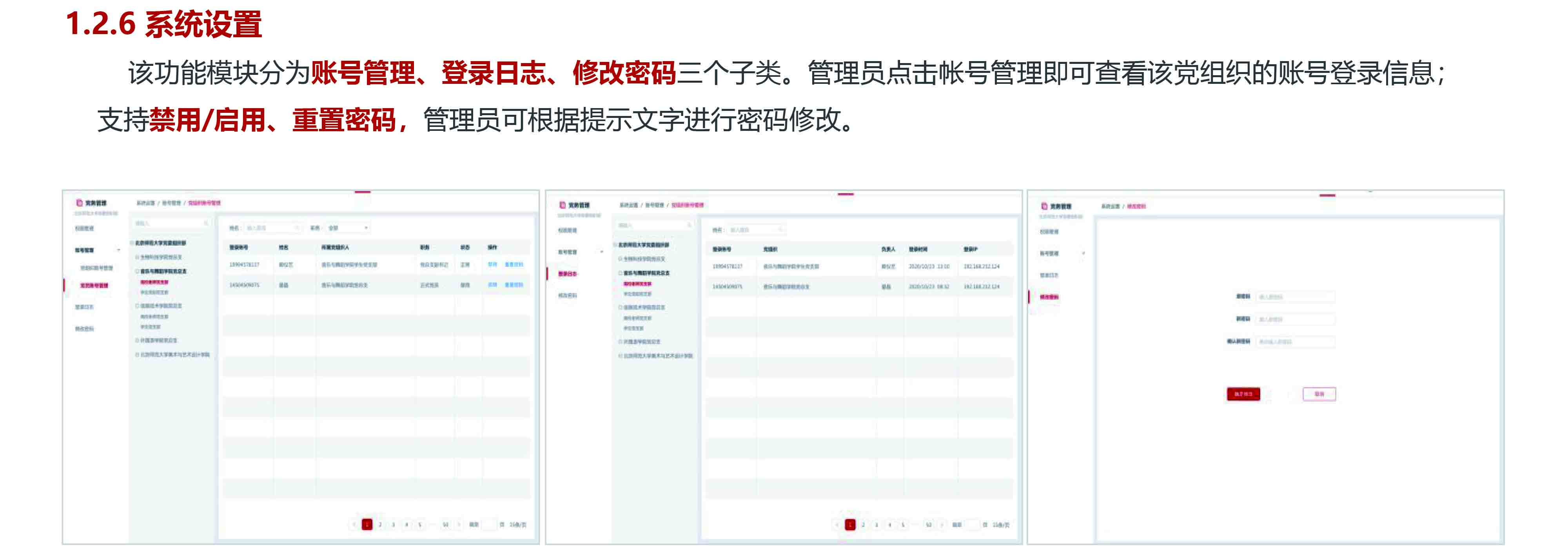This screenshot has height=550, width=1568.
Task: Click 重置密码 link in the first account row
Action: pos(514,265)
